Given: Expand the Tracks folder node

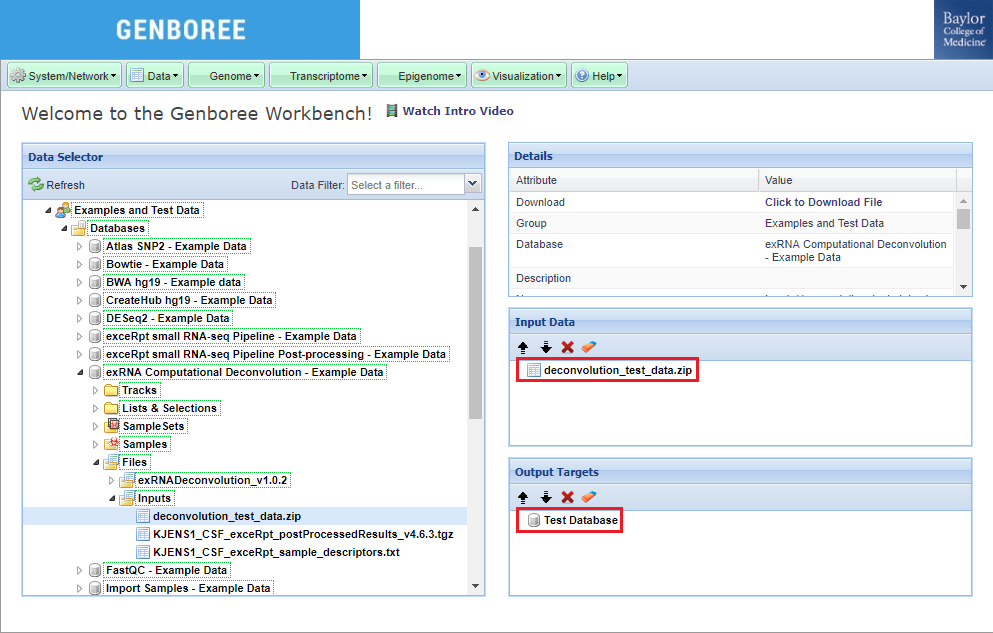Looking at the screenshot, I should (96, 390).
